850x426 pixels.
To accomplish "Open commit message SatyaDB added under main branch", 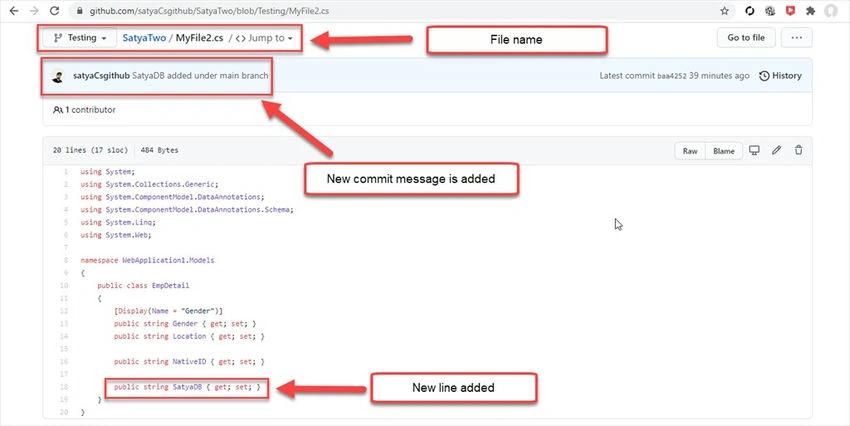I will (x=200, y=76).
